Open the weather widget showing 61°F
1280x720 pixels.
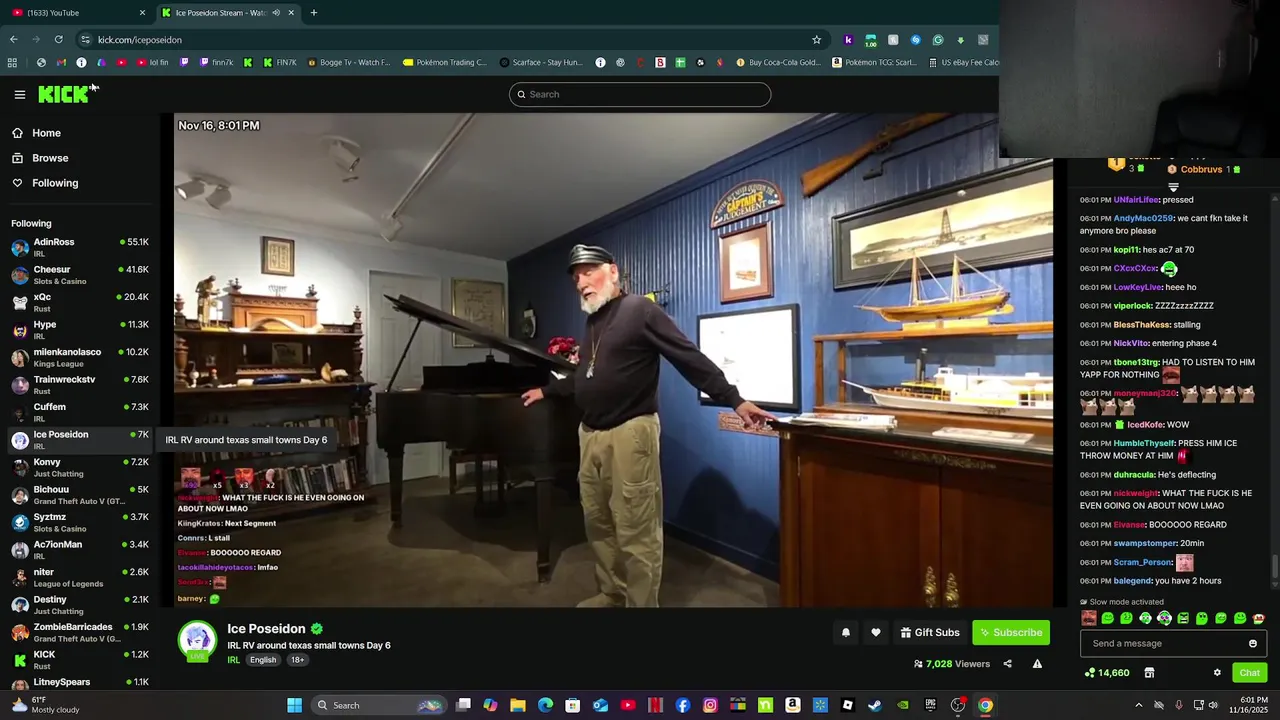45,705
